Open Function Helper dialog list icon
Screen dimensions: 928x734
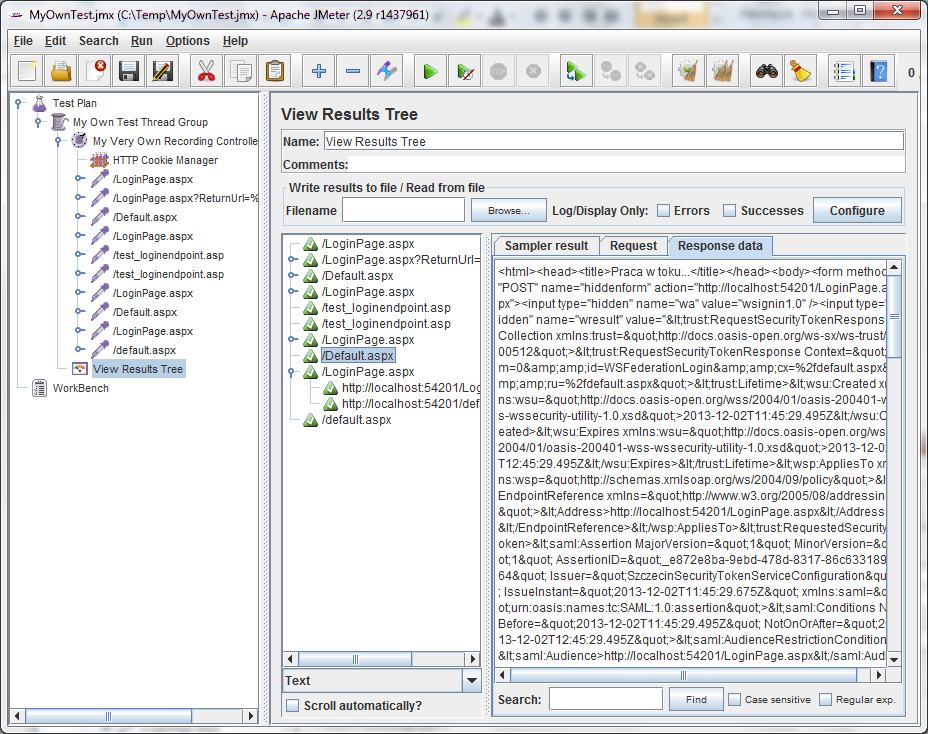[845, 72]
